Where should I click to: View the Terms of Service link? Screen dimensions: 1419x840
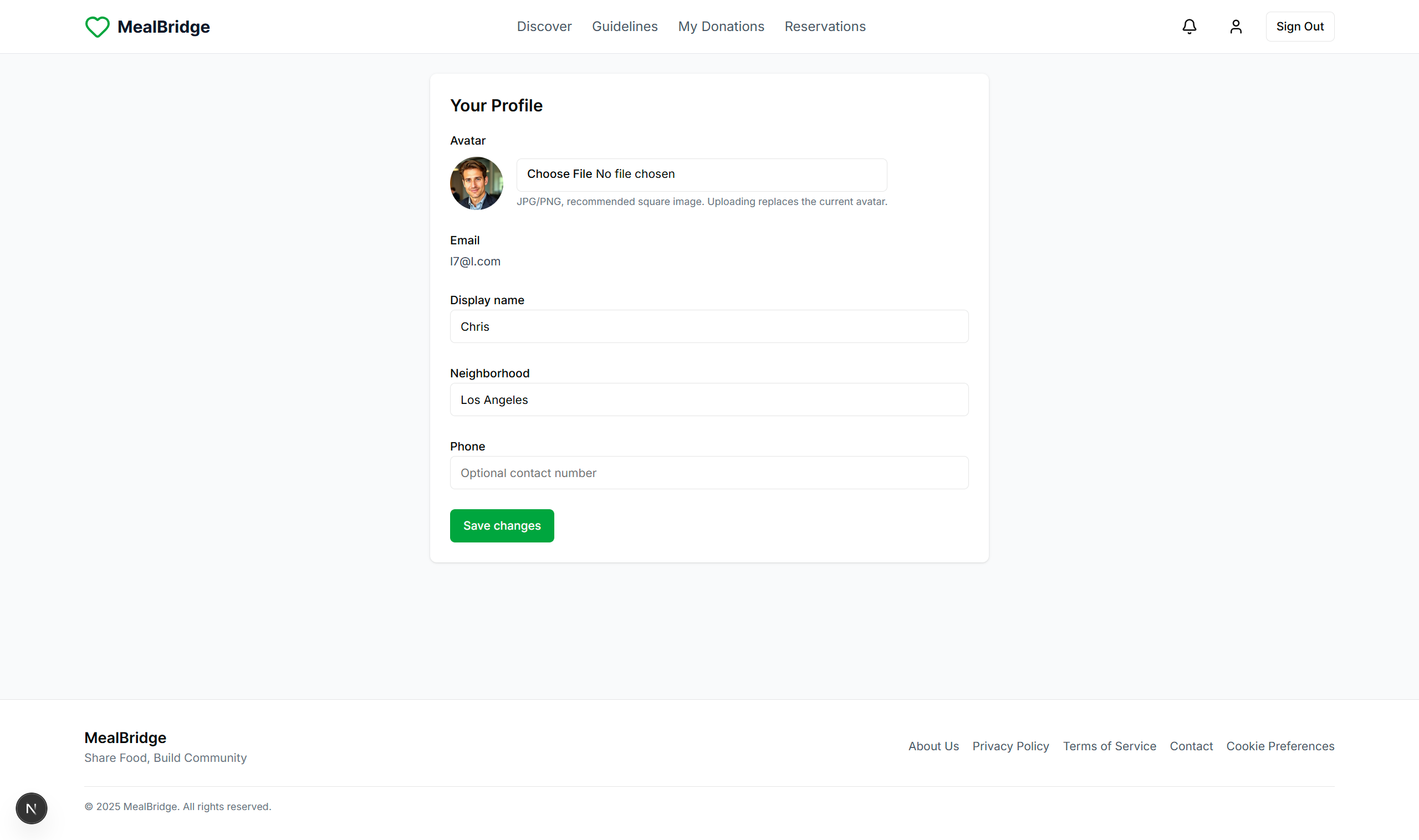[x=1109, y=746]
